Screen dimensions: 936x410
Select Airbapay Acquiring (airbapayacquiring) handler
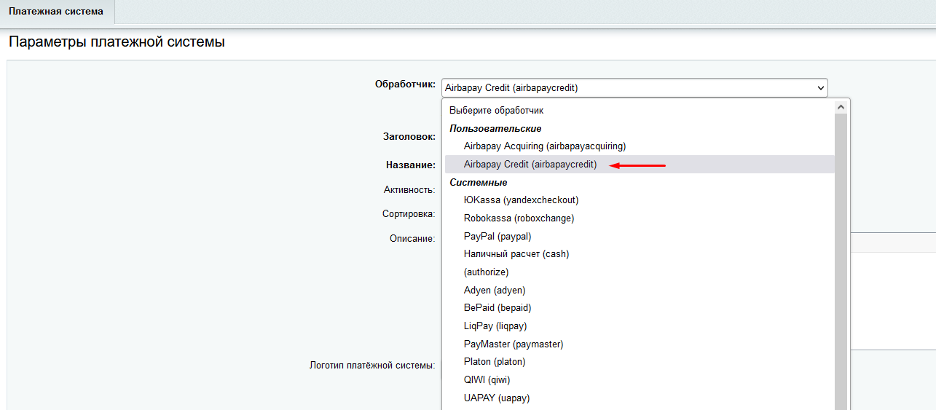point(639,146)
